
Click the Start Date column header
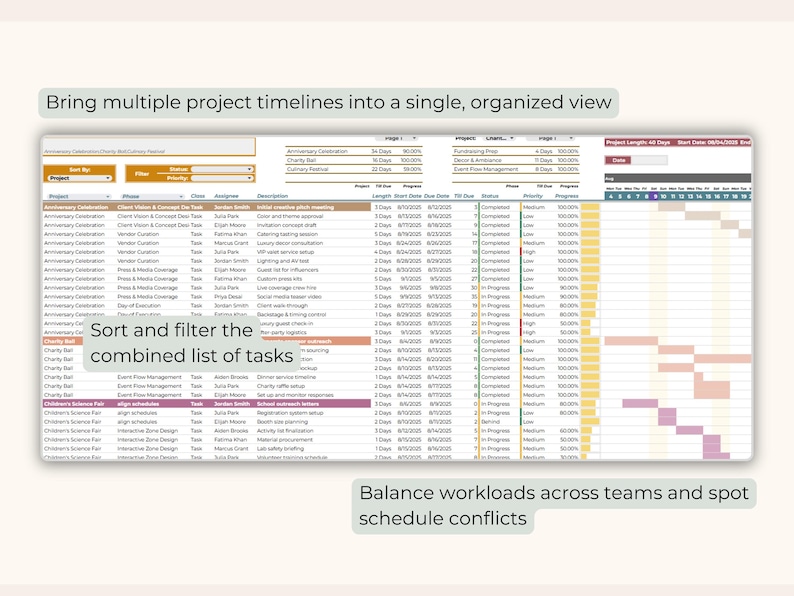tap(408, 196)
